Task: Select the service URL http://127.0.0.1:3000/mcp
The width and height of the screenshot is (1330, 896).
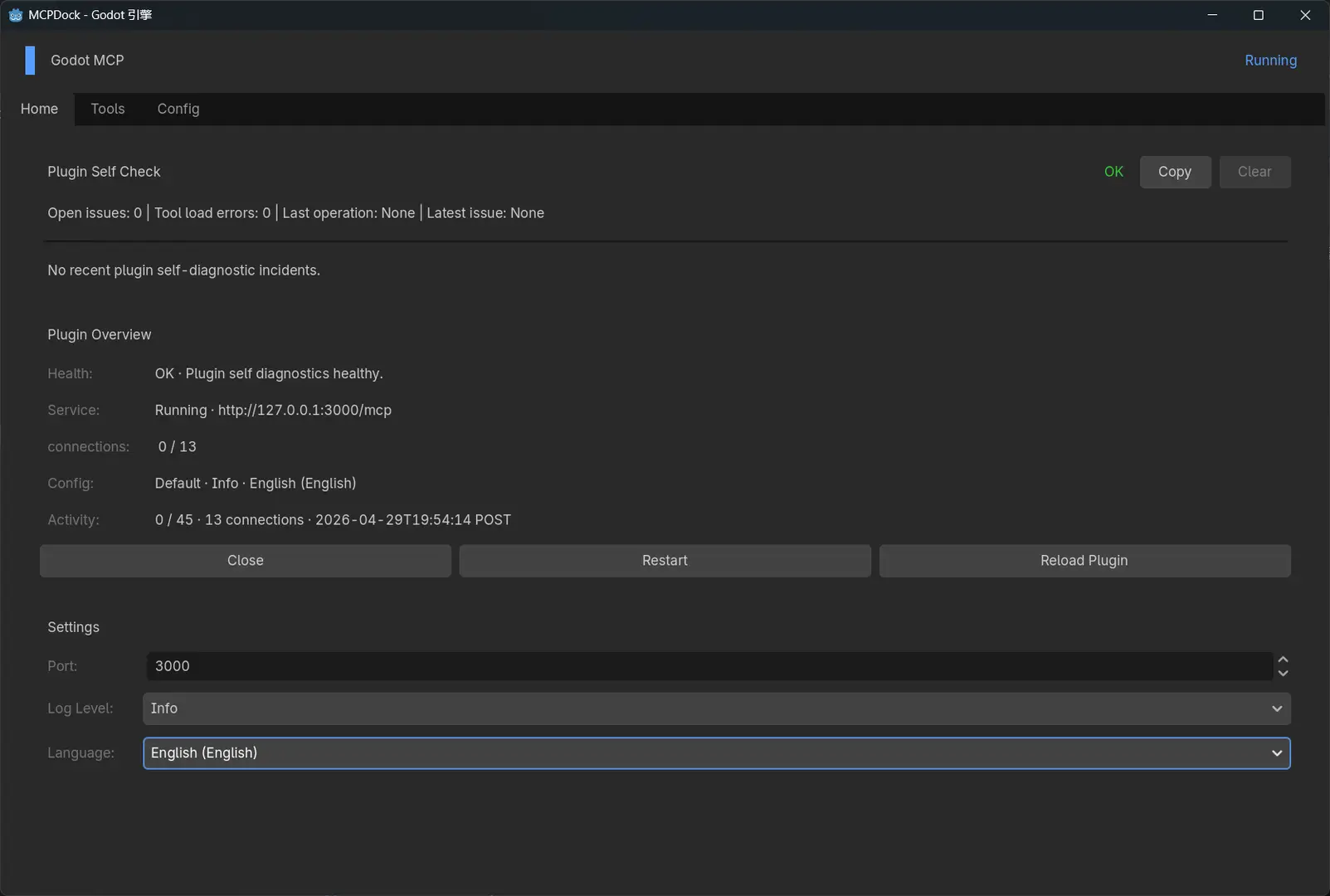Action: coord(304,410)
